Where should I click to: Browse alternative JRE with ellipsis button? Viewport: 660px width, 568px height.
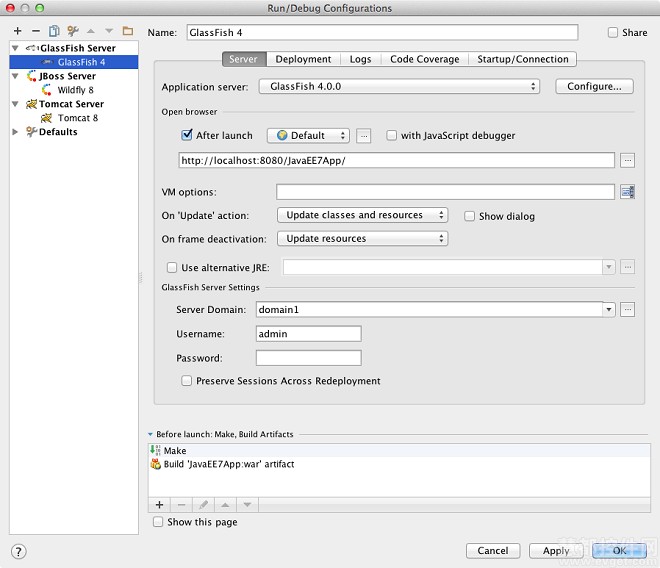coord(627,267)
